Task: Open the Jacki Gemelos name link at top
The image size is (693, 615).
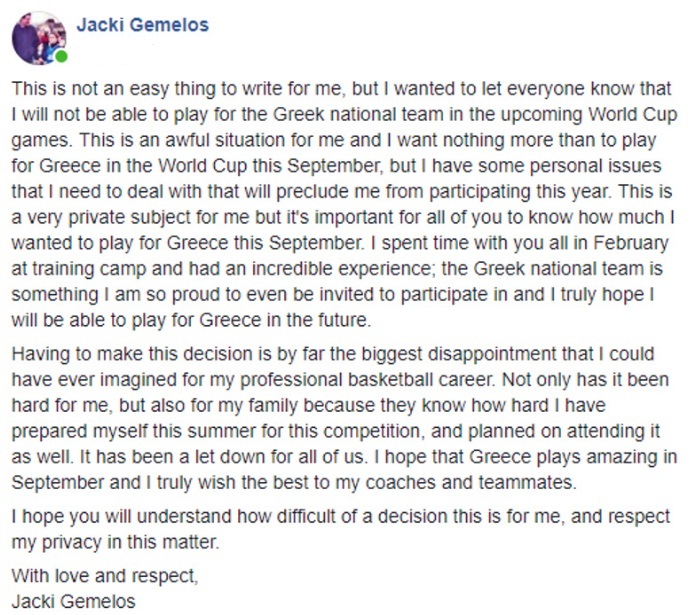Action: (x=143, y=25)
